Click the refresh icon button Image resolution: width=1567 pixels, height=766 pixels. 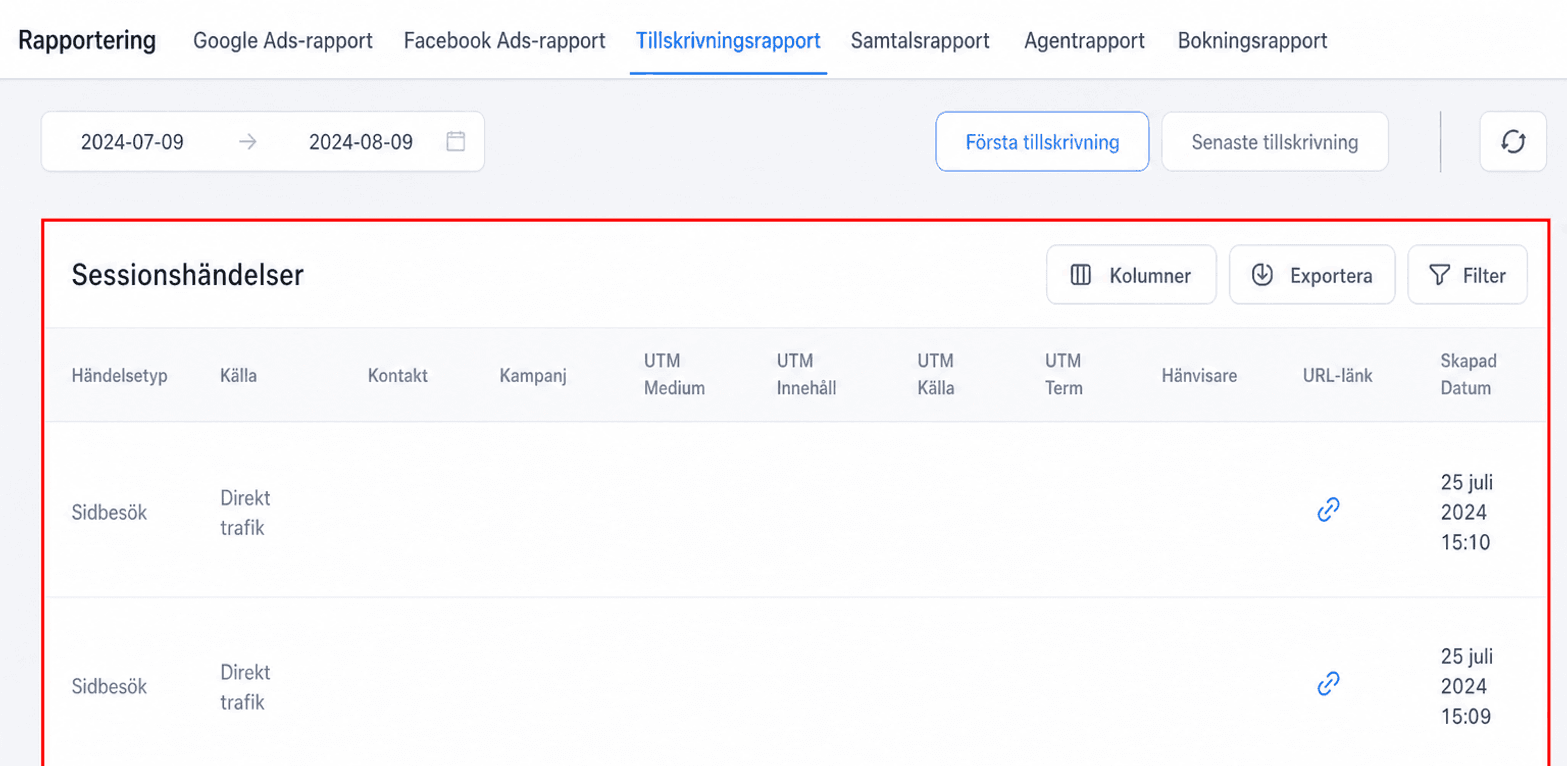1513,142
